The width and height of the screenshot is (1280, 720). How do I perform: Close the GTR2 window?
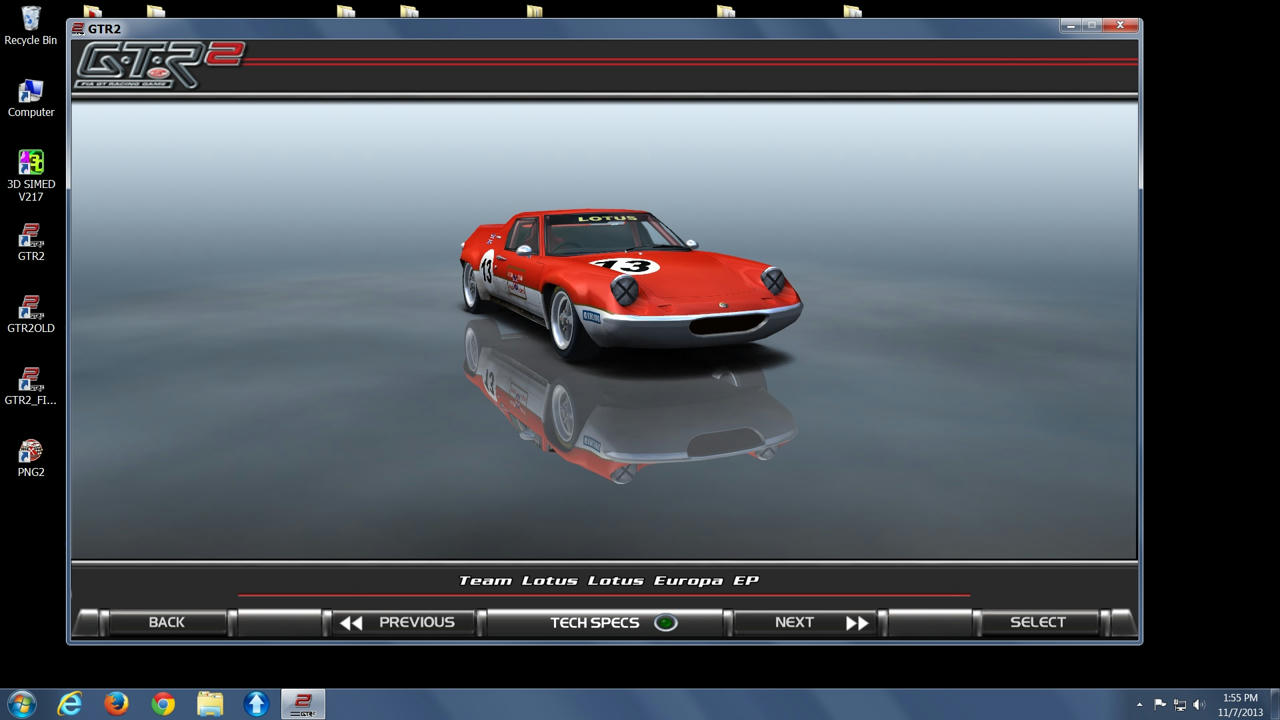click(x=1120, y=25)
